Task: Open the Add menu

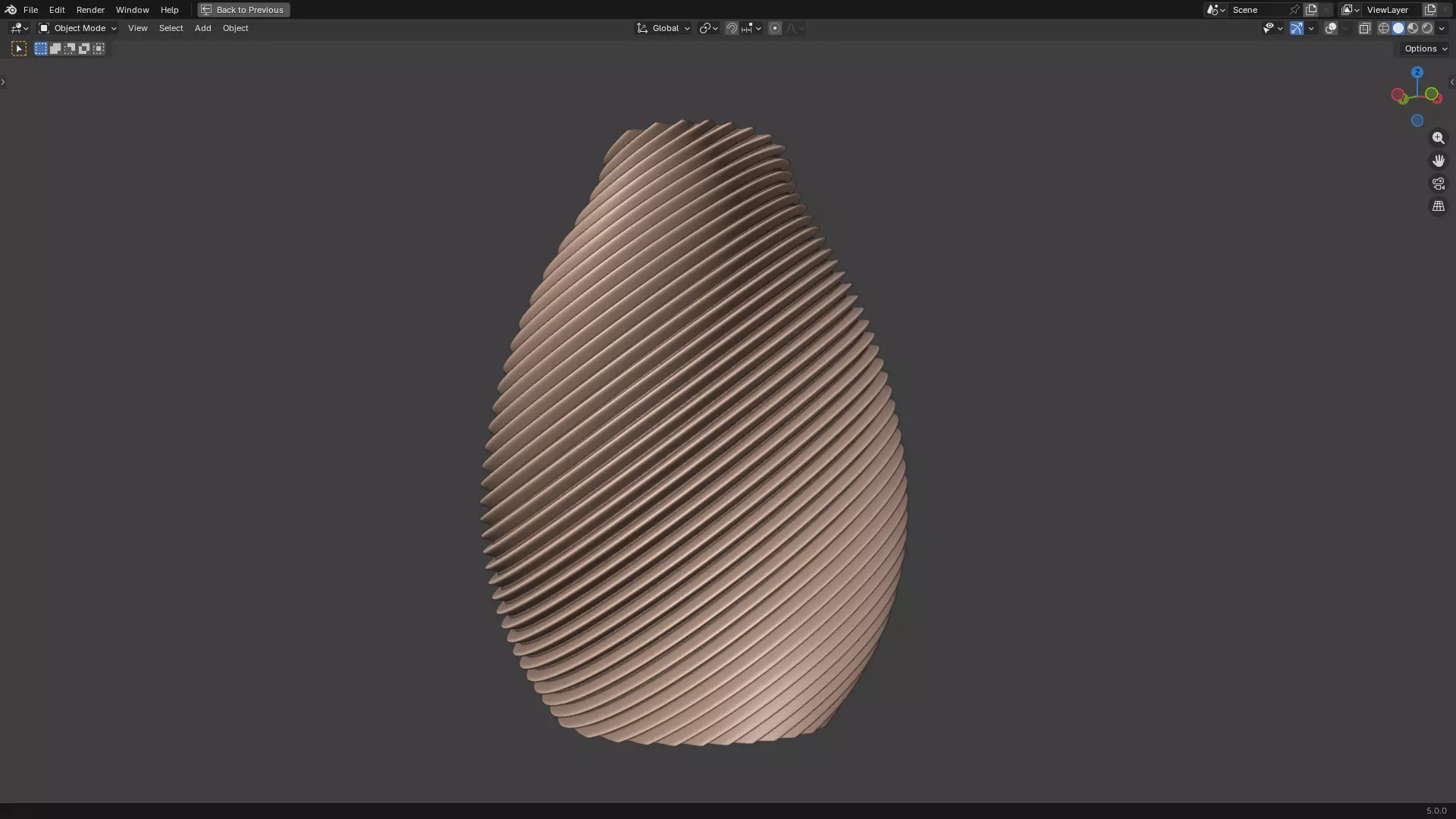Action: pyautogui.click(x=202, y=28)
